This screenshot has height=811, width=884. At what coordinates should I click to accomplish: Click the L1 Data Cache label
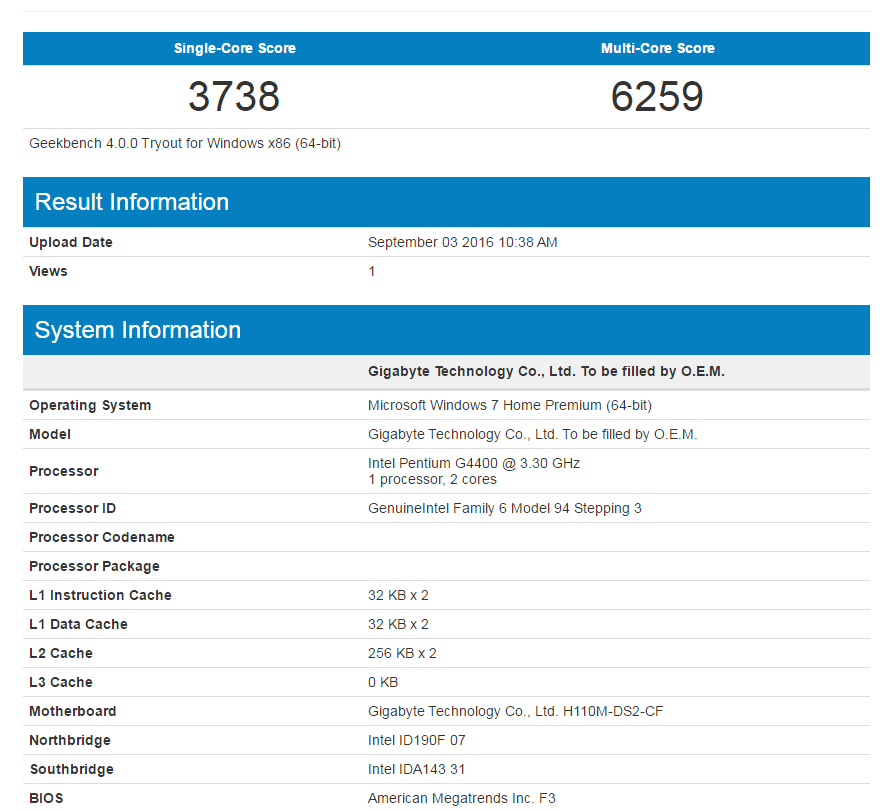coord(78,624)
